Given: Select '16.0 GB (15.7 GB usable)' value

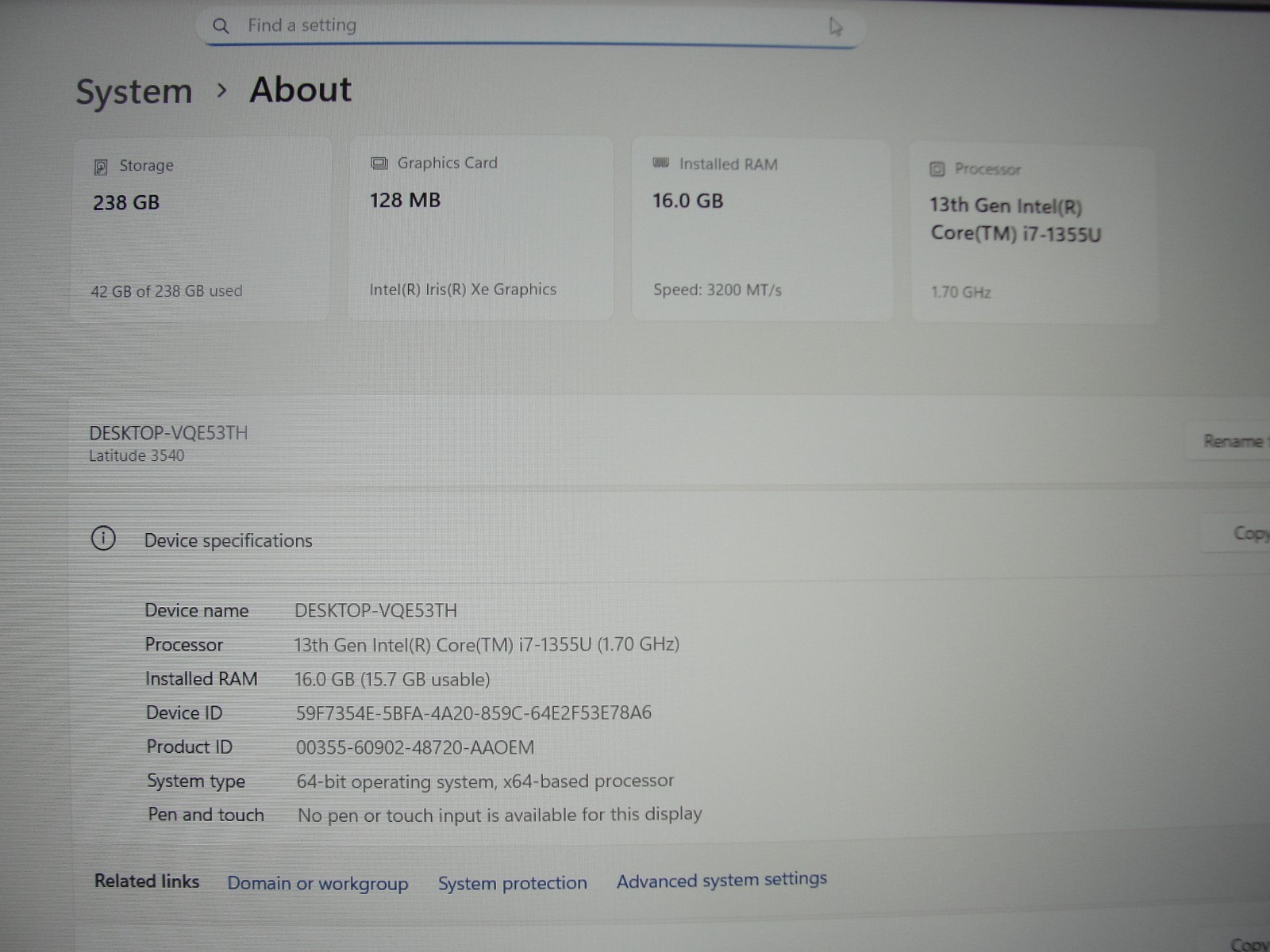Looking at the screenshot, I should pos(392,679).
